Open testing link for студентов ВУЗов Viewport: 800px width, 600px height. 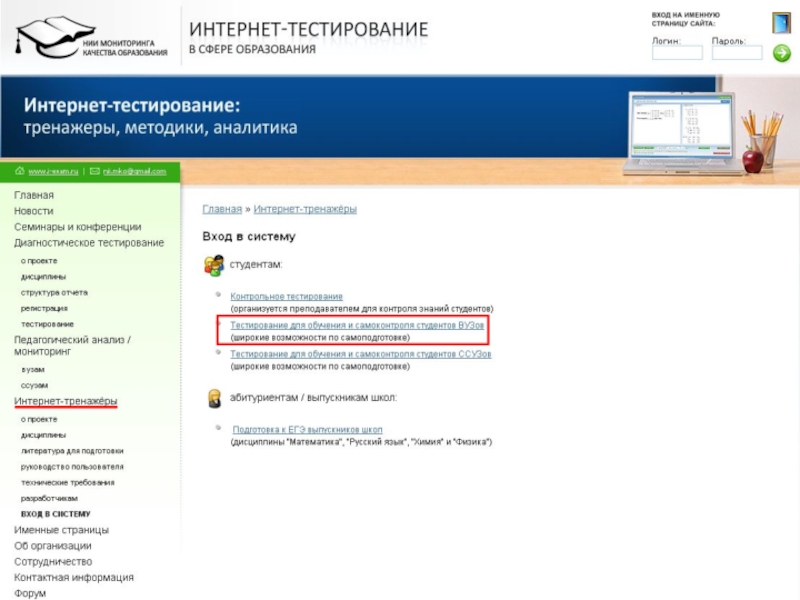point(357,325)
